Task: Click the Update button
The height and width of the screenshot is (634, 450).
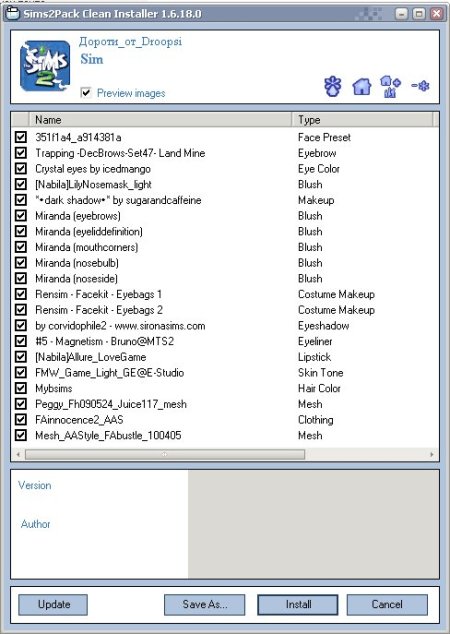Action: click(53, 604)
